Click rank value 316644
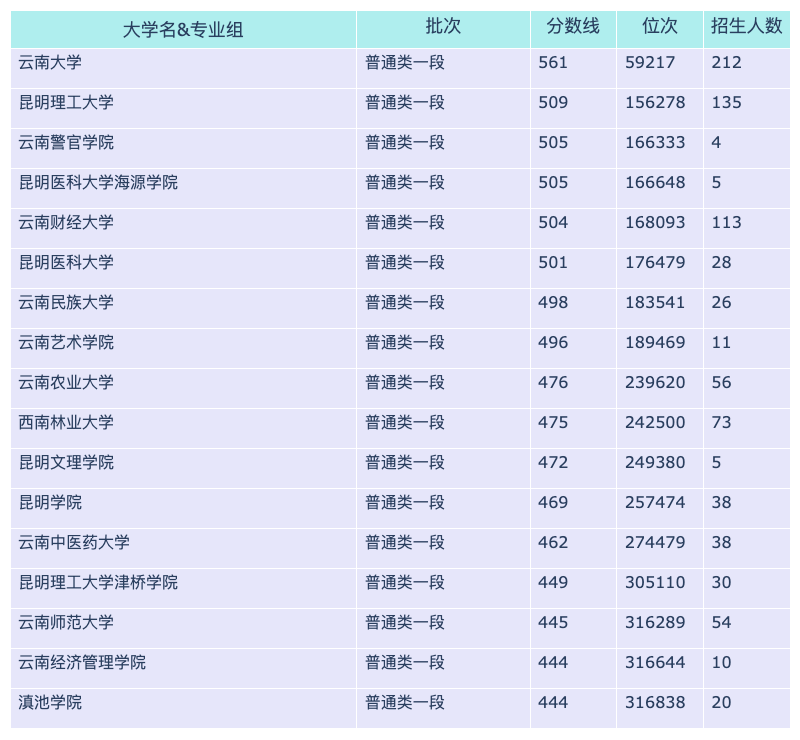 point(655,662)
